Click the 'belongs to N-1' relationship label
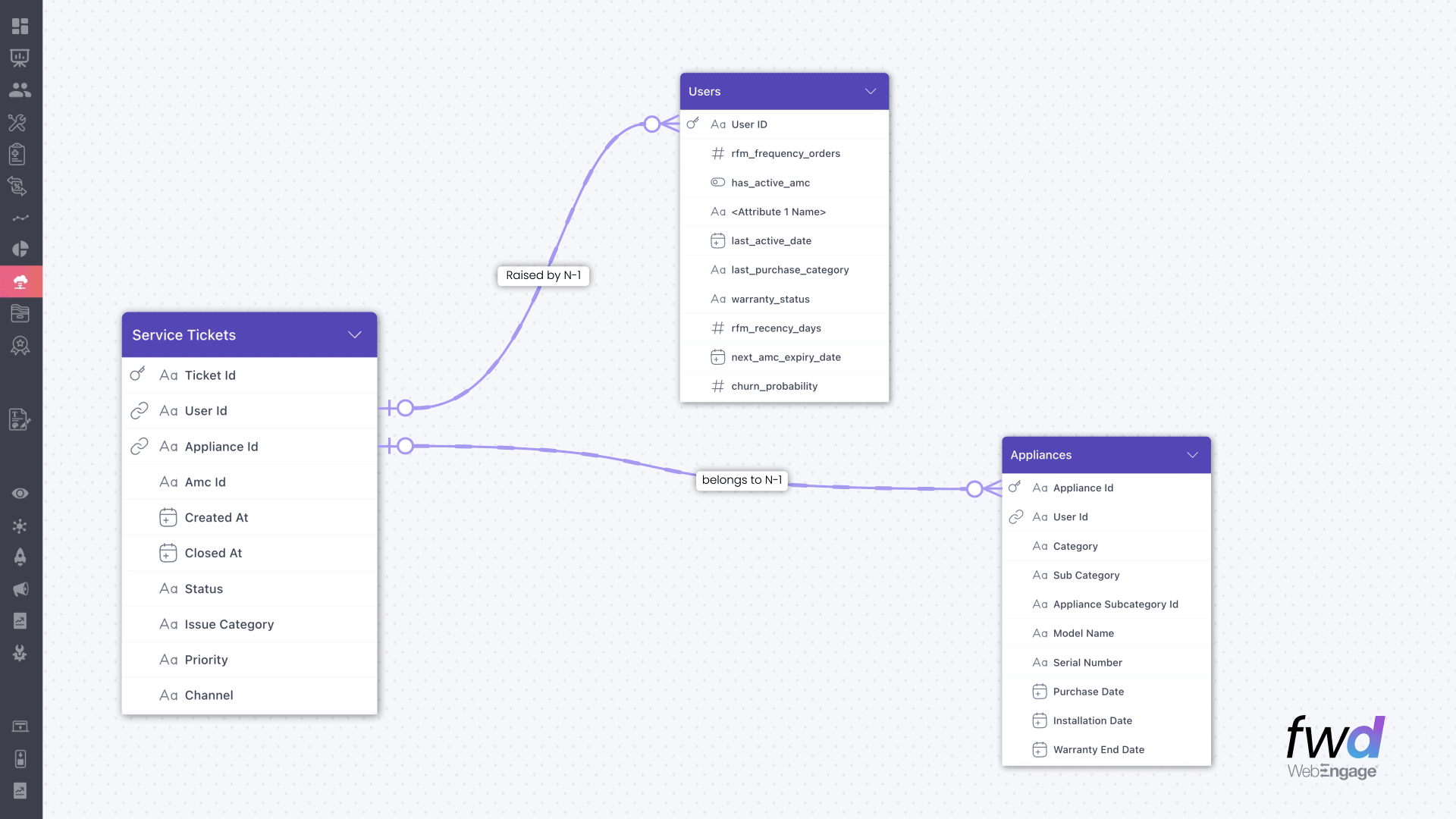Image resolution: width=1456 pixels, height=819 pixels. (741, 480)
